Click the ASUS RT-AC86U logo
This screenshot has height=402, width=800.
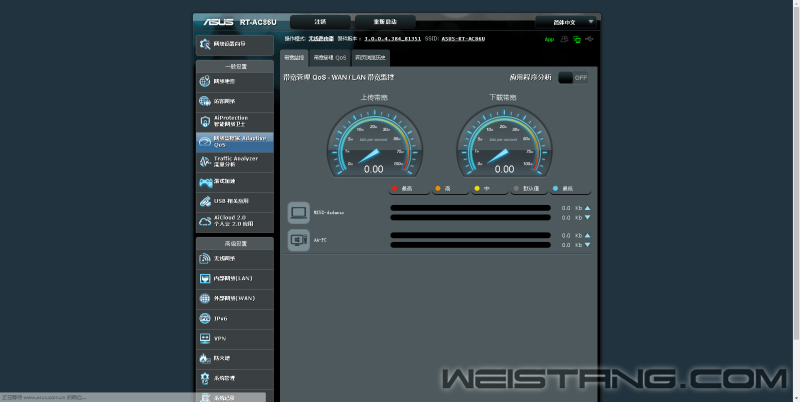[240, 22]
